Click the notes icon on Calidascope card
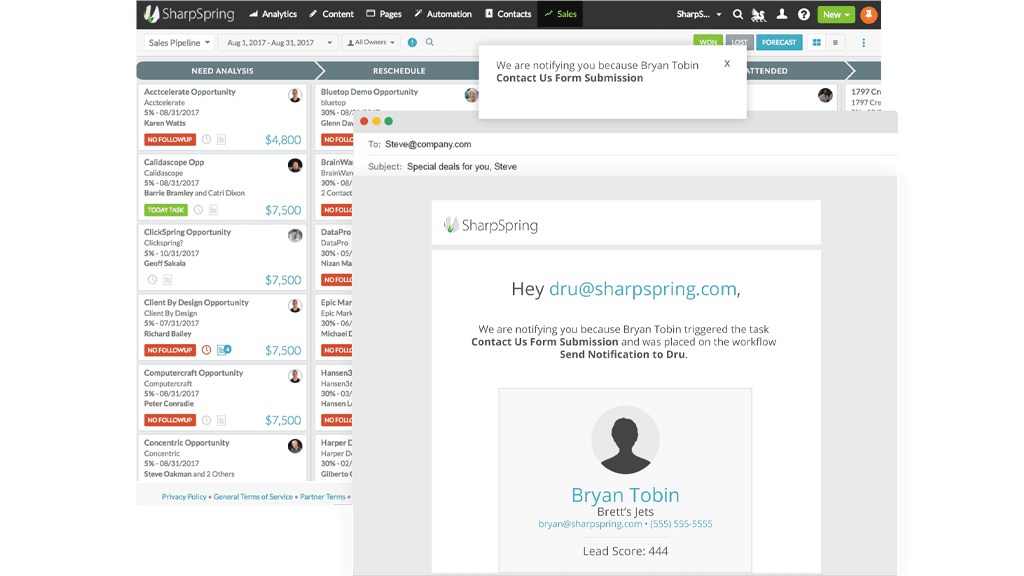Image resolution: width=1024 pixels, height=576 pixels. 213,210
